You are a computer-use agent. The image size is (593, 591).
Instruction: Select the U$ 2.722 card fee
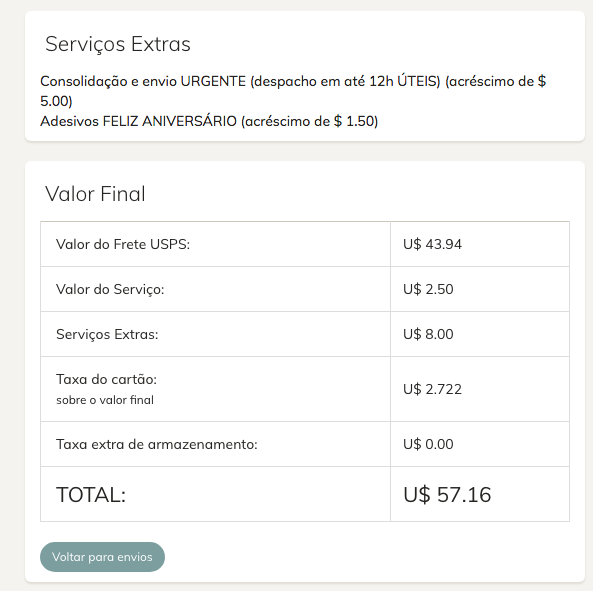pyautogui.click(x=432, y=389)
